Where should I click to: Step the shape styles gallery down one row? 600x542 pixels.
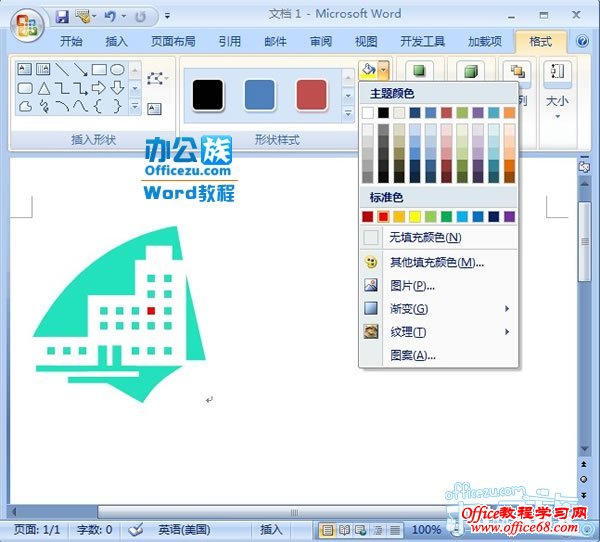pos(348,96)
